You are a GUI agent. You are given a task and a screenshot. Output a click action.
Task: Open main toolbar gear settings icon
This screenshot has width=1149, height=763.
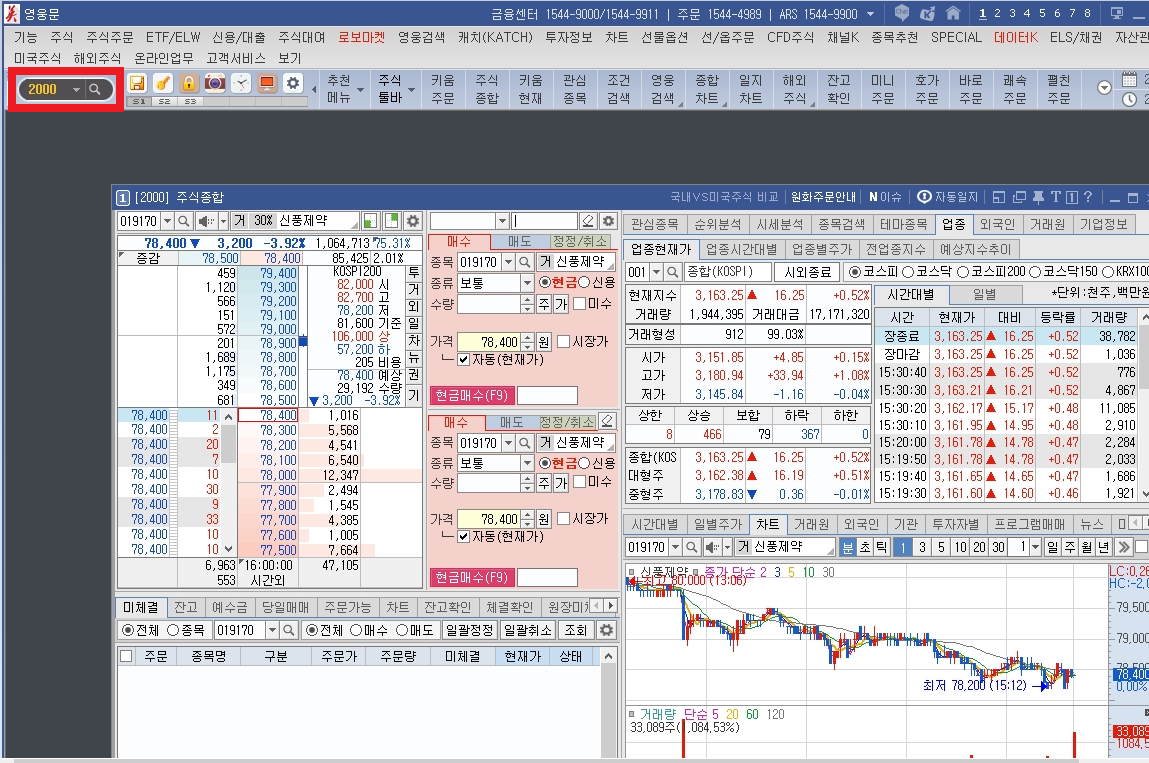coord(293,84)
